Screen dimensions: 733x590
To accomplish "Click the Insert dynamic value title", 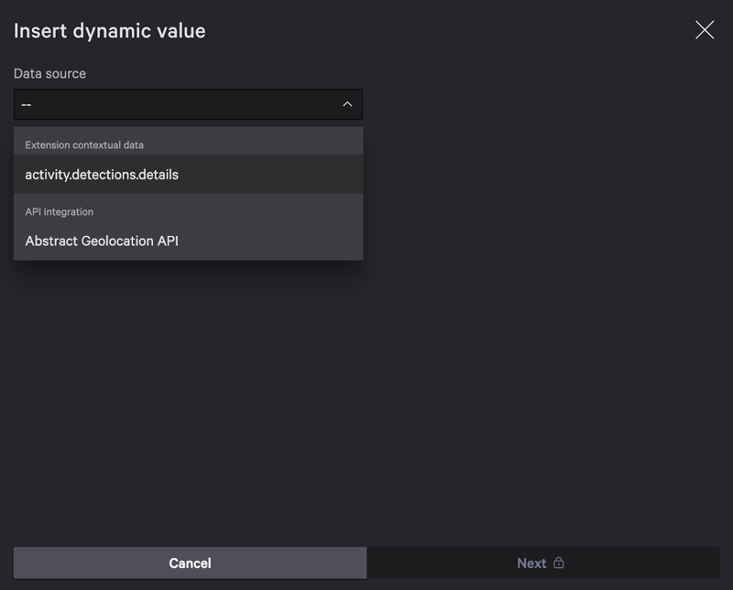I will [x=110, y=31].
